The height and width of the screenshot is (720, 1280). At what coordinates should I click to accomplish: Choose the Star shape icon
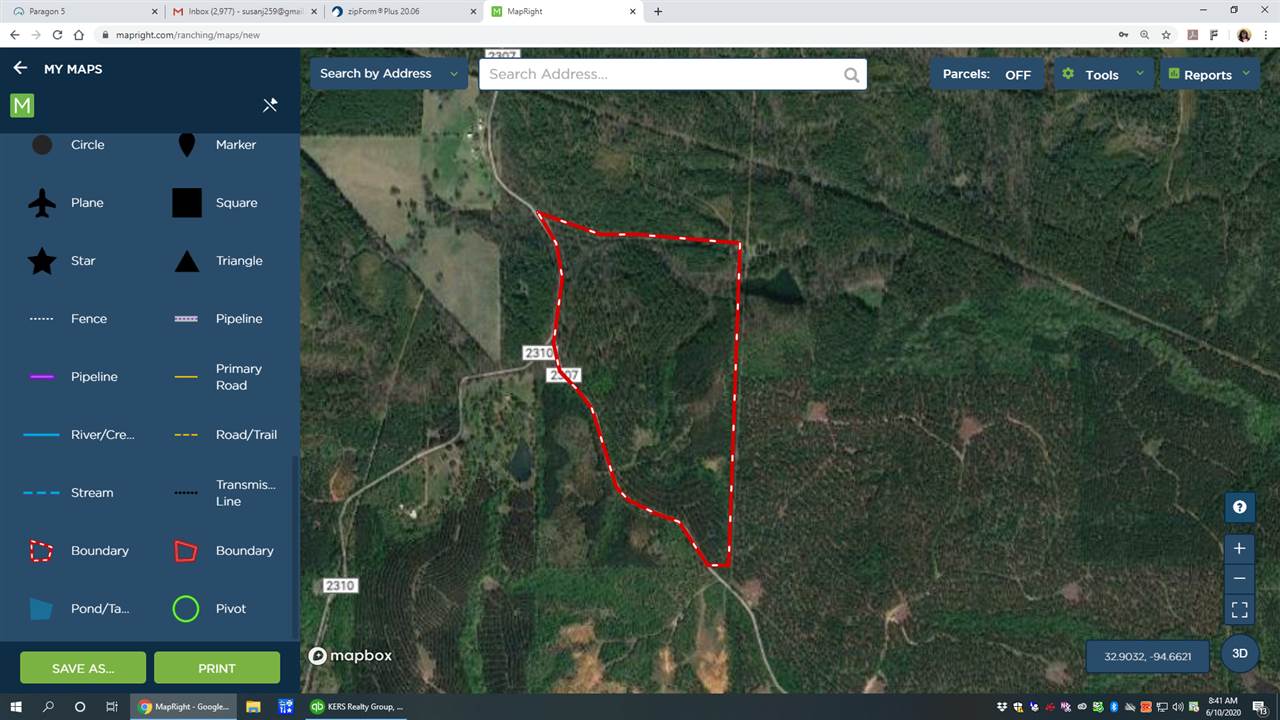pyautogui.click(x=42, y=261)
